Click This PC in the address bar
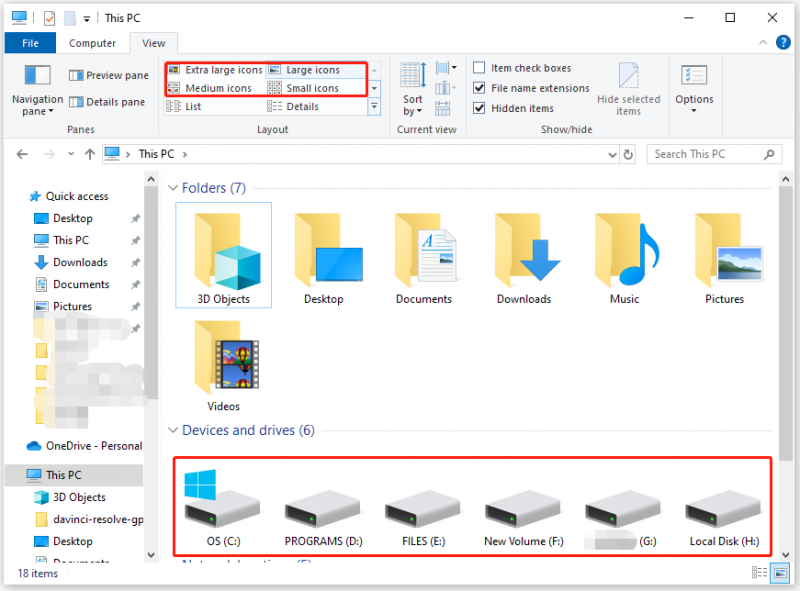 156,154
